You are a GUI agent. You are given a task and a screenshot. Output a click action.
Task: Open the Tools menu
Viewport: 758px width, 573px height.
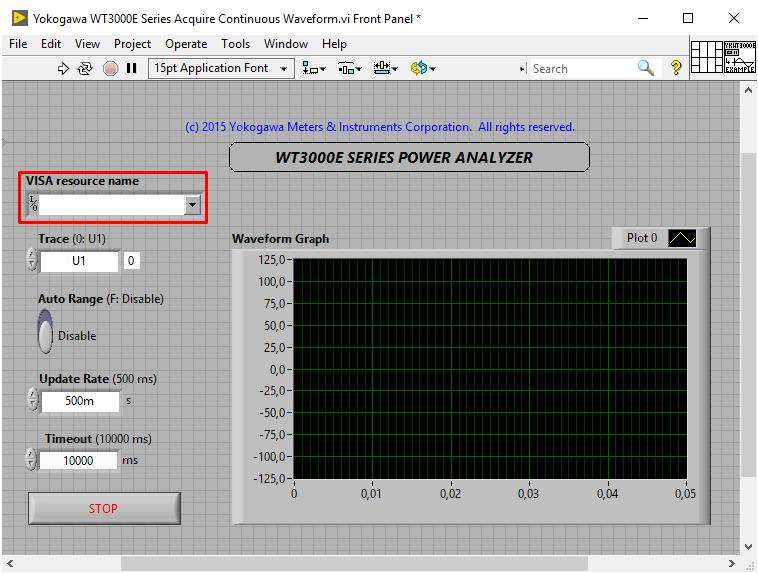click(235, 44)
